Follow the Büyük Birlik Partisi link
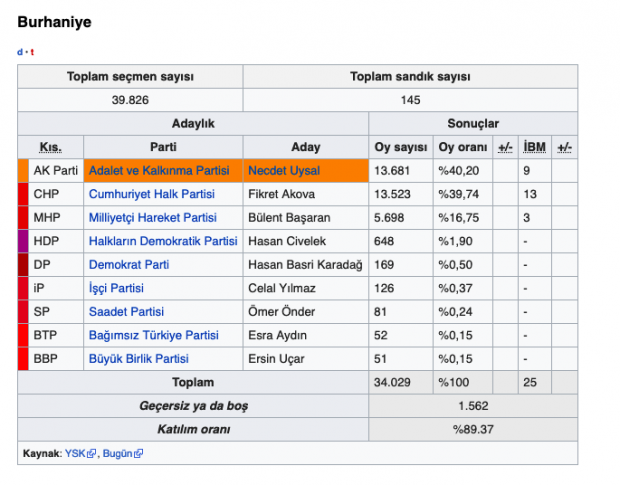 (139, 358)
